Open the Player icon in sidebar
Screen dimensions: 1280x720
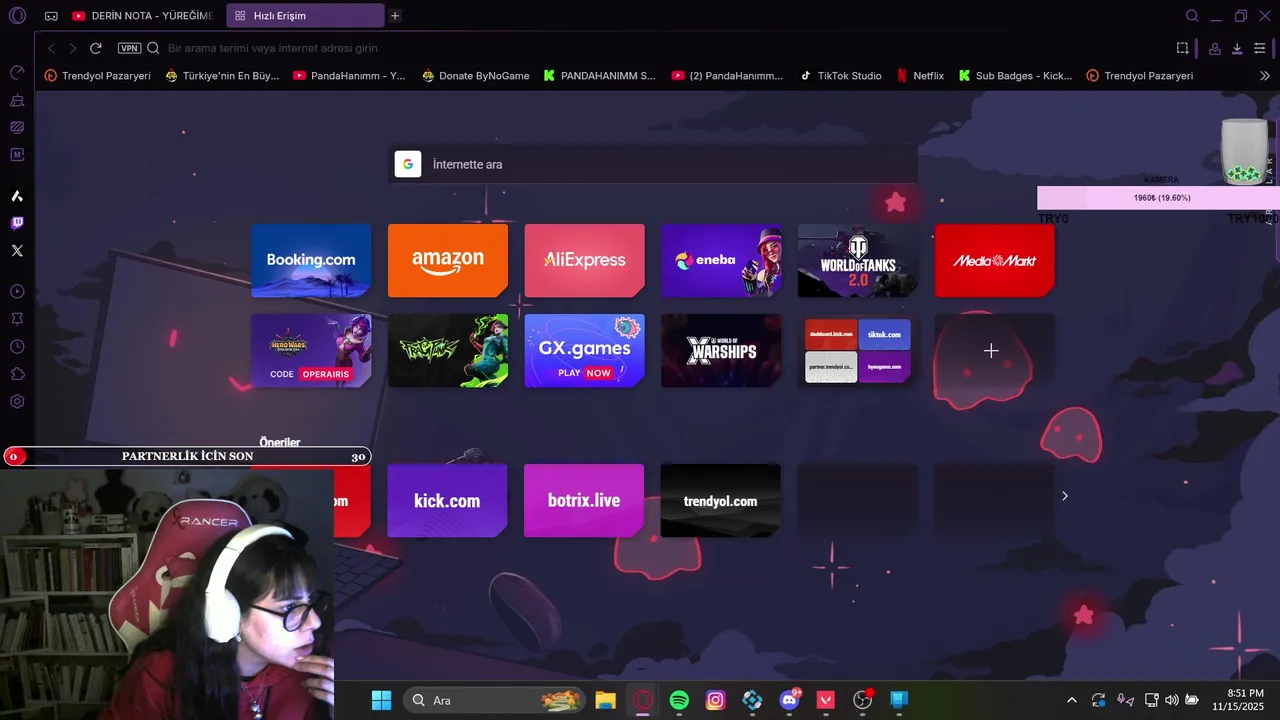pos(17,291)
